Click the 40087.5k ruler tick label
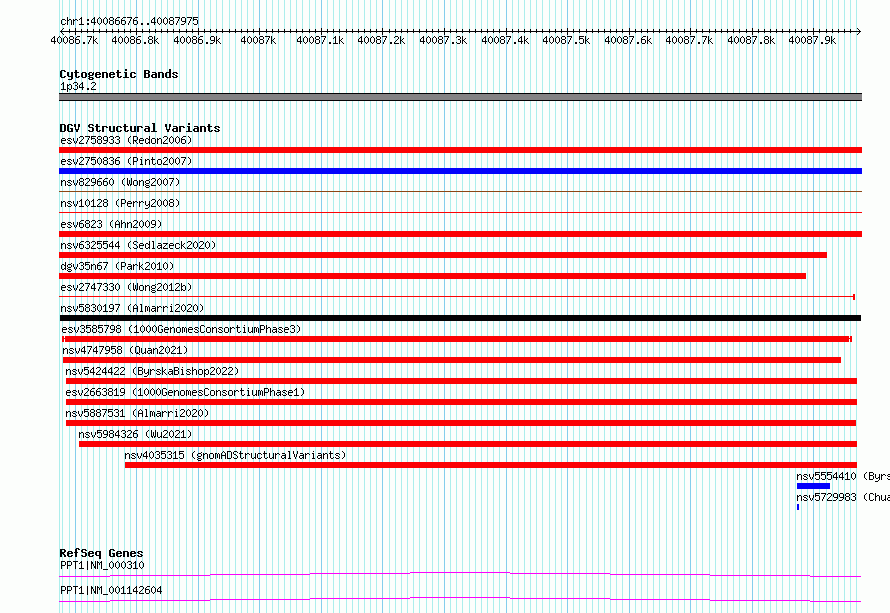 (566, 41)
